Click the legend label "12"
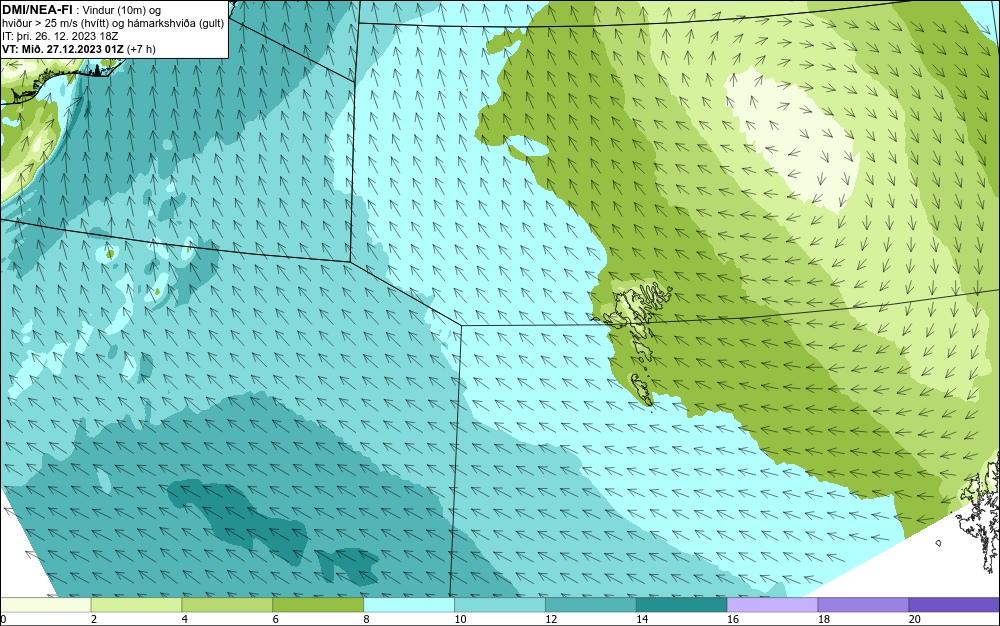This screenshot has height=626, width=1000. point(551,619)
